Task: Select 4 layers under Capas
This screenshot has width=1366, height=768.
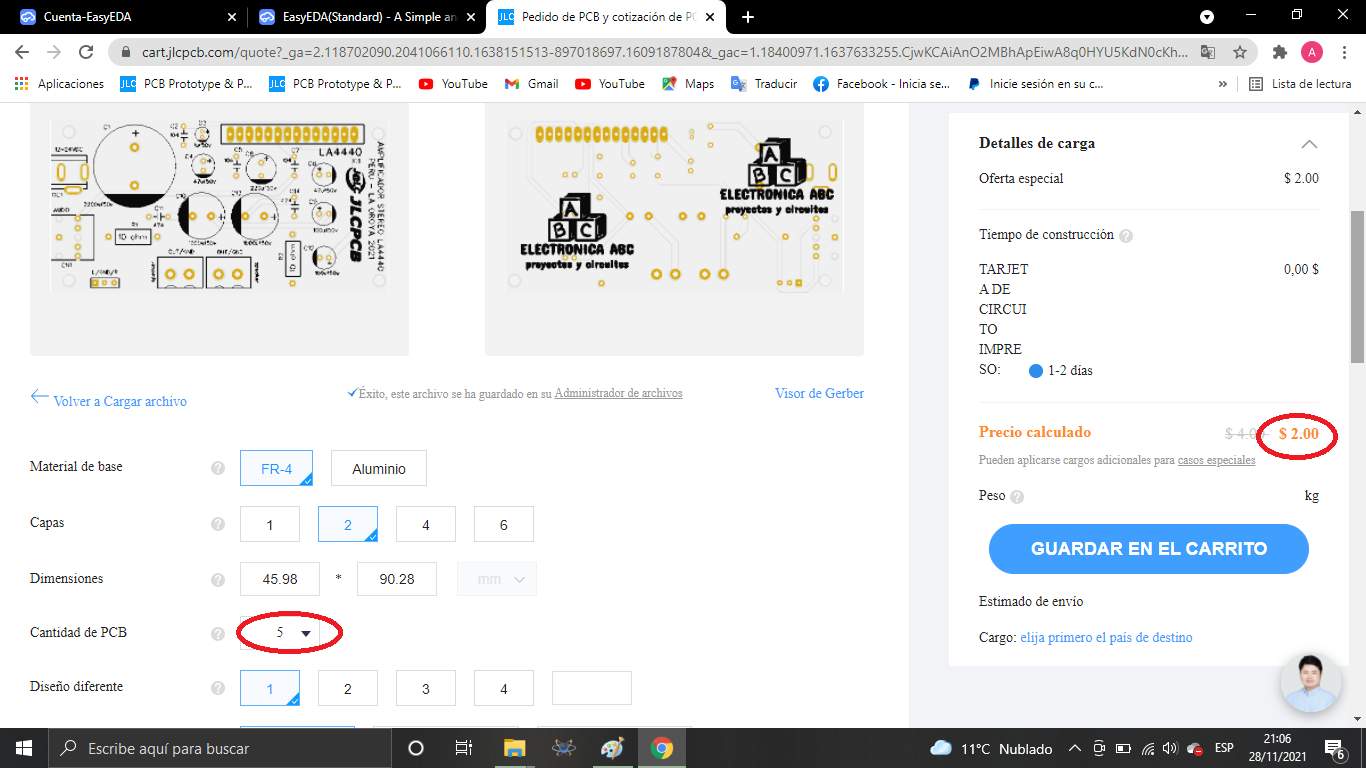Action: (425, 523)
